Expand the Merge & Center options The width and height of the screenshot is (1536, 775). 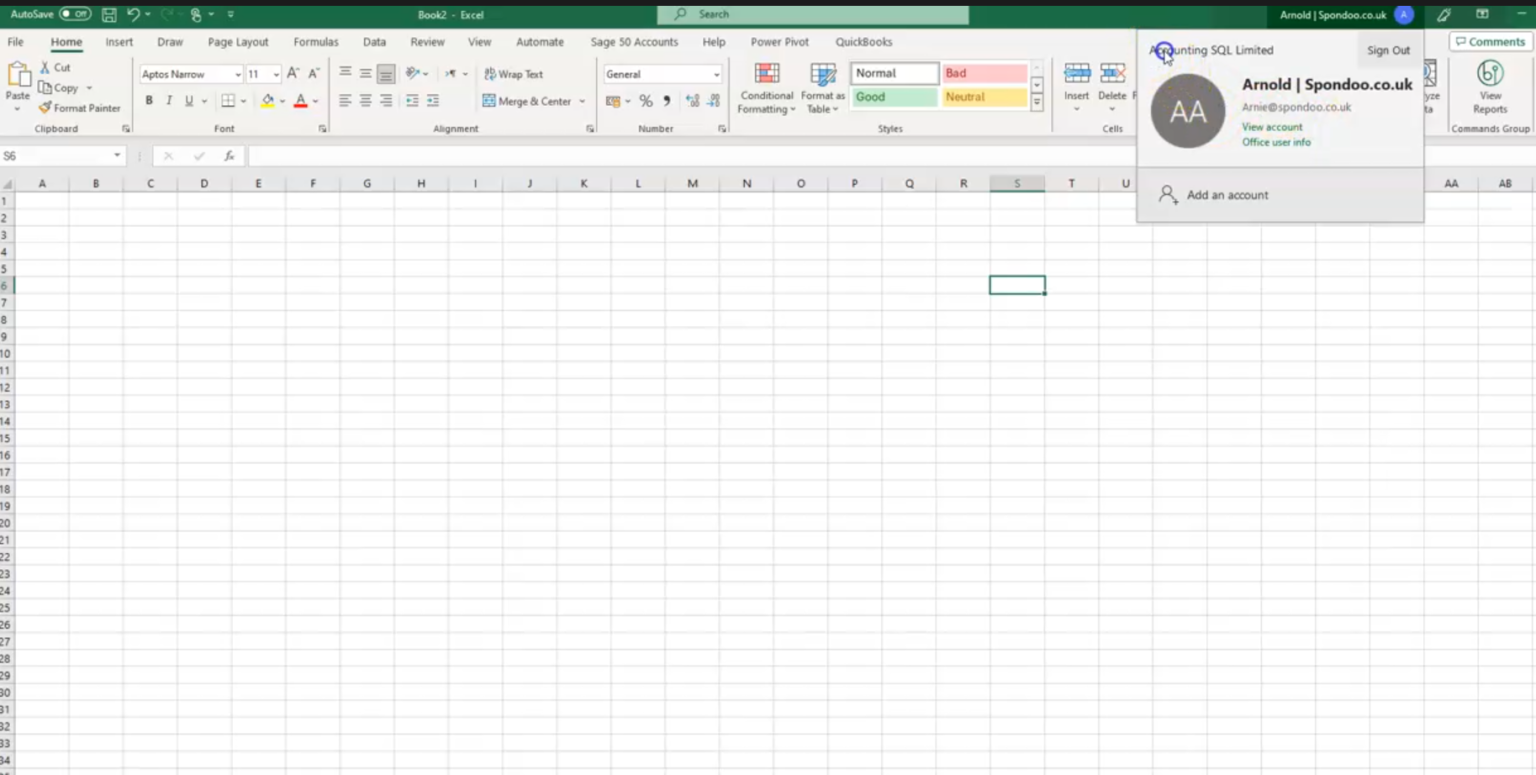[583, 100]
